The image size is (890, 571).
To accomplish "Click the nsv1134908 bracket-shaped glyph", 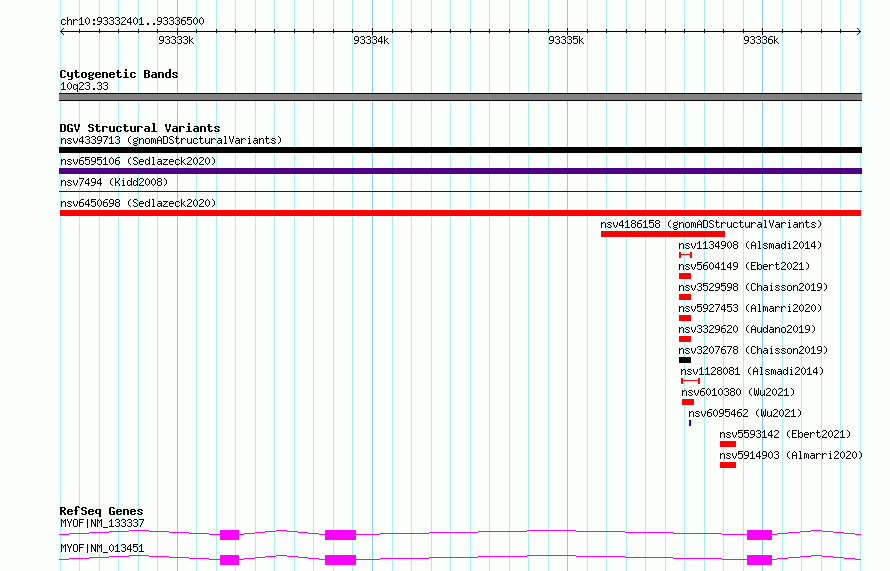I will click(x=686, y=255).
